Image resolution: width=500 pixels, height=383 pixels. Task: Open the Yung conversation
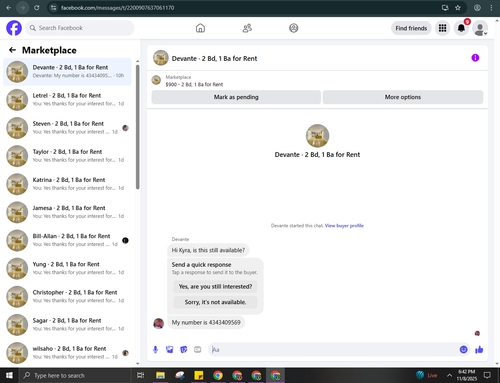[x=67, y=269]
